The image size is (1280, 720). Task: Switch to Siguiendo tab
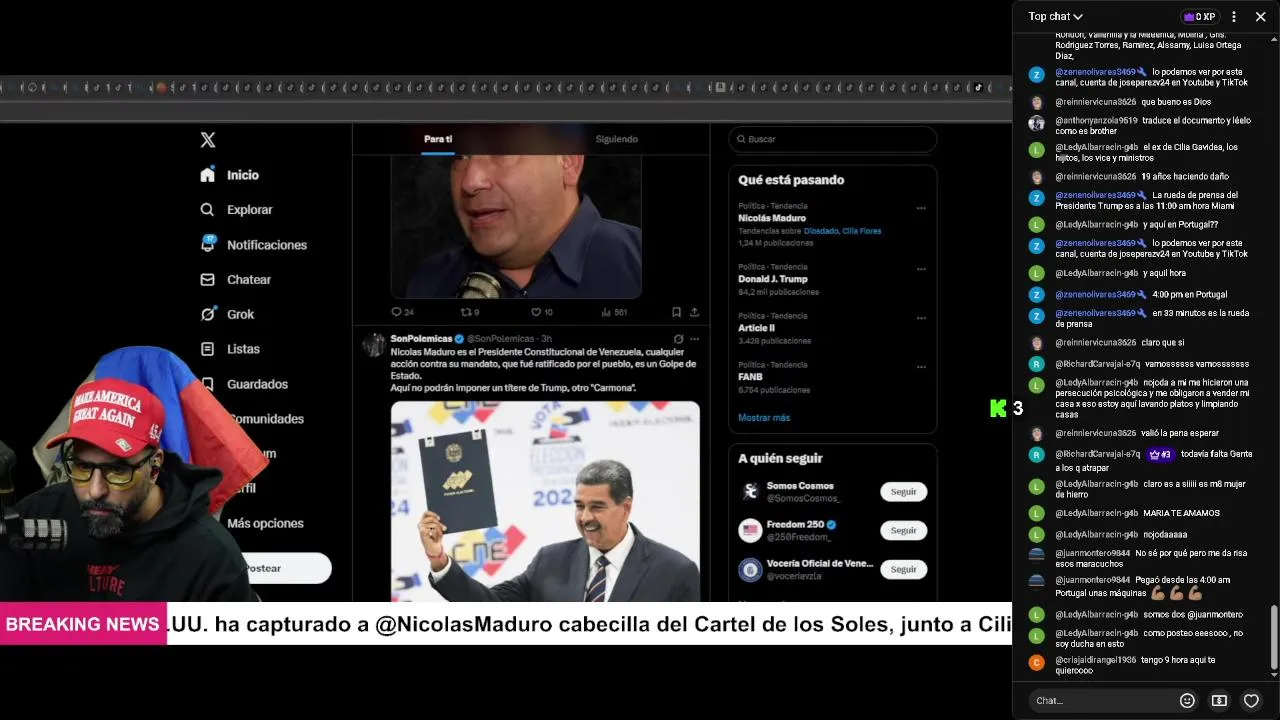tap(616, 139)
